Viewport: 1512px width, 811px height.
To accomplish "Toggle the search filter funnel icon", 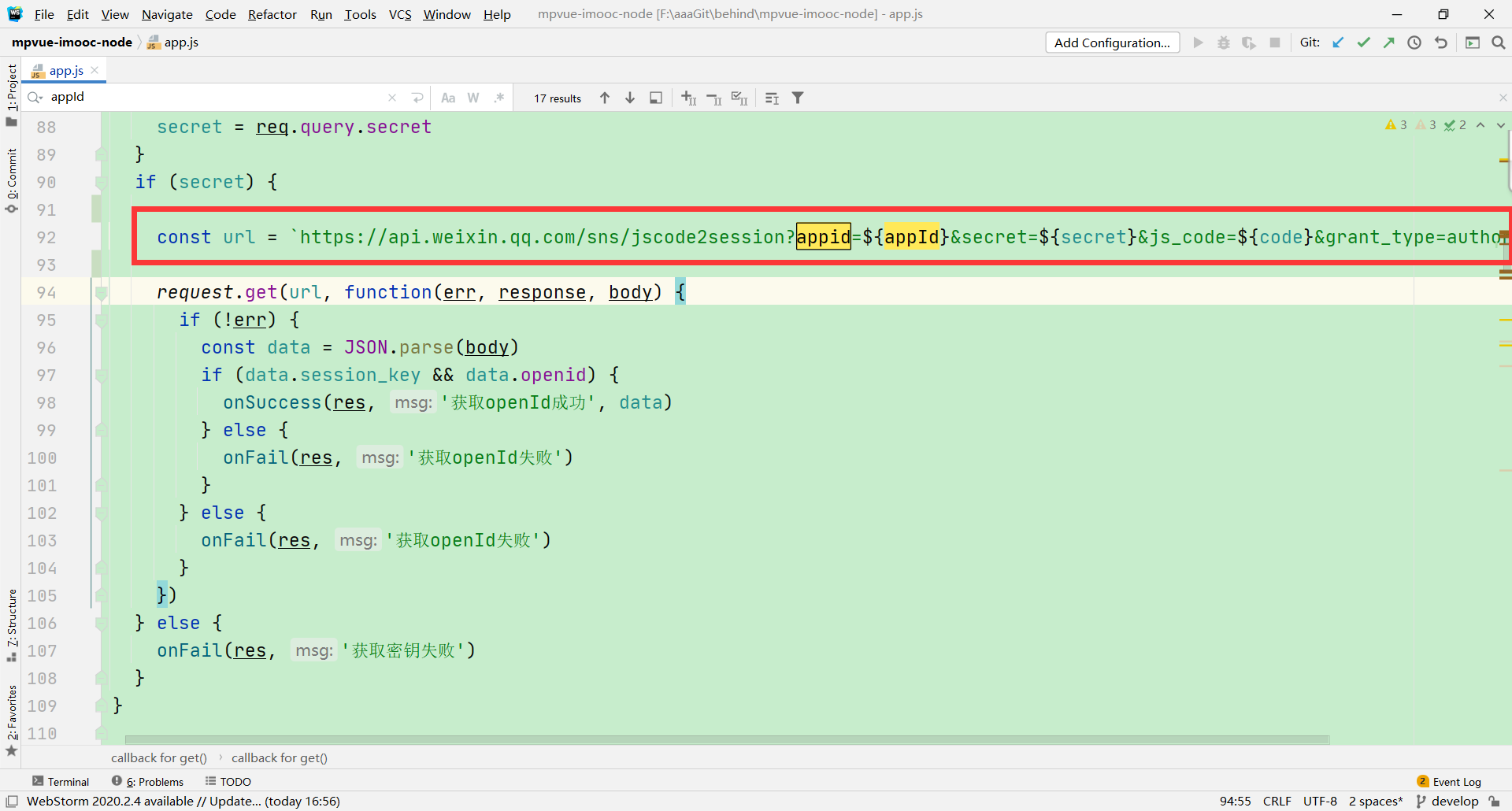I will (x=798, y=98).
